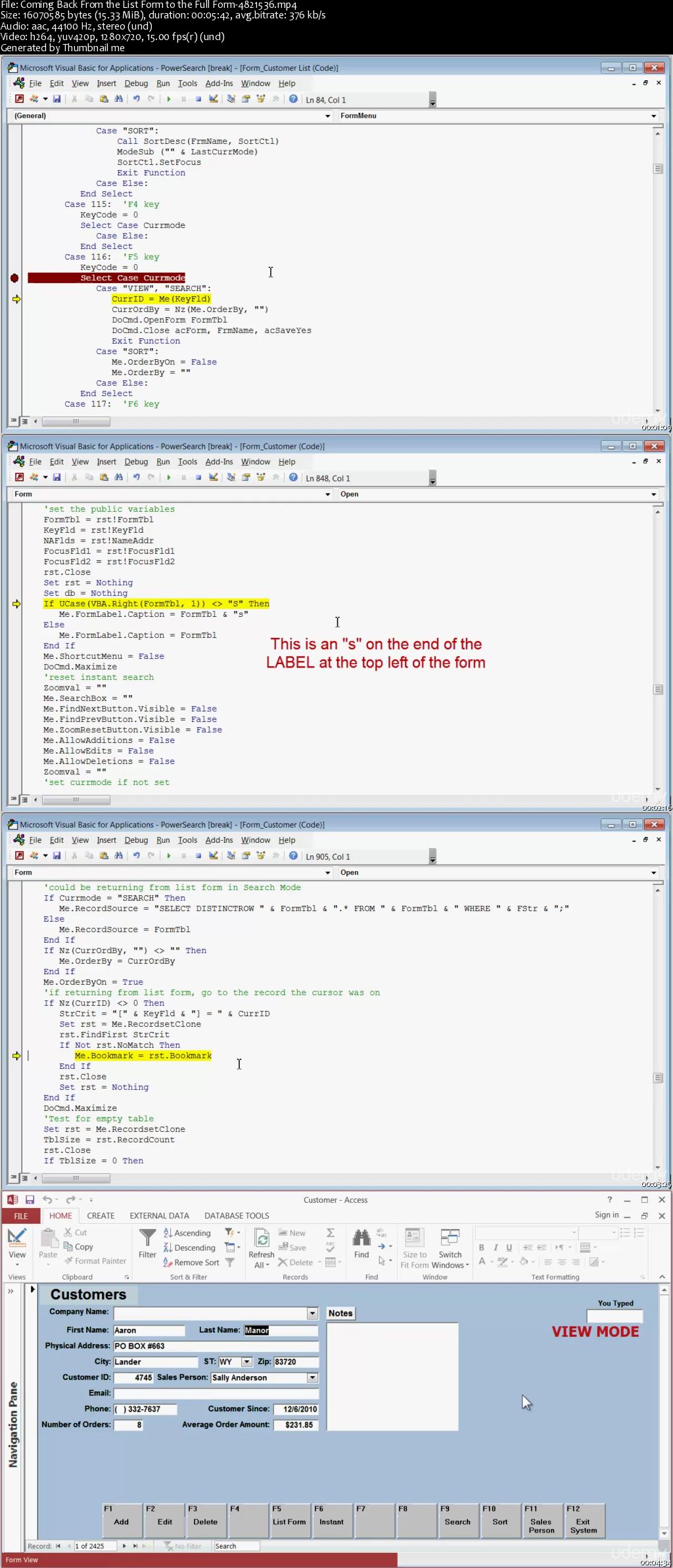Open Object Browser icon in Customer List VBA toolbar

coord(261,99)
